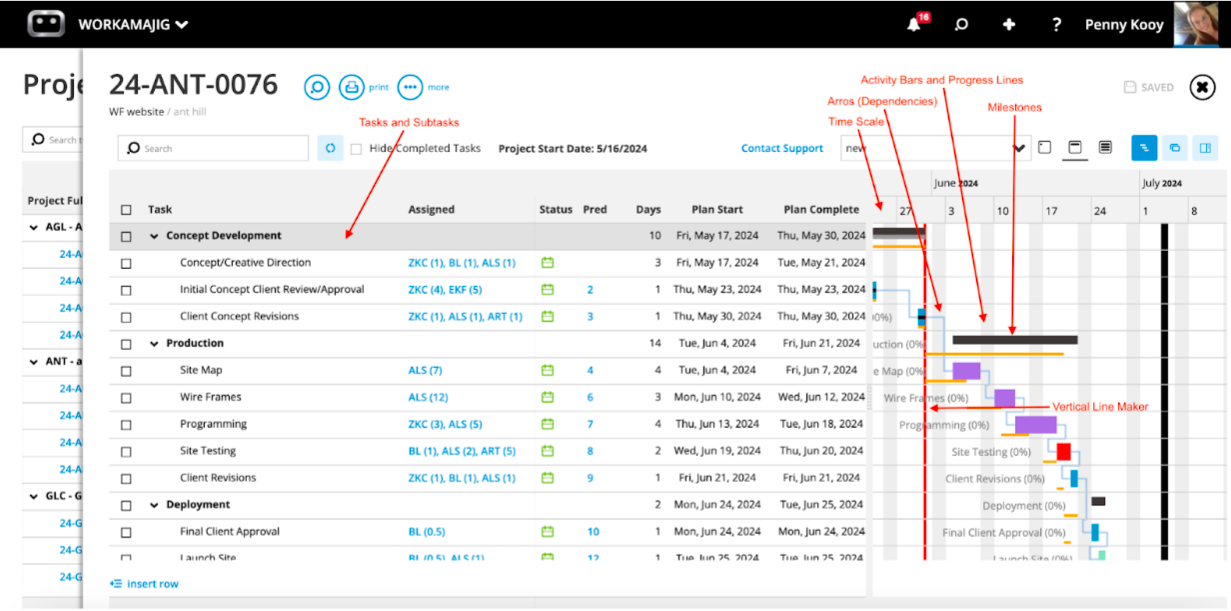Enable Hide Completed Tasks
1231x611 pixels.
click(x=357, y=147)
